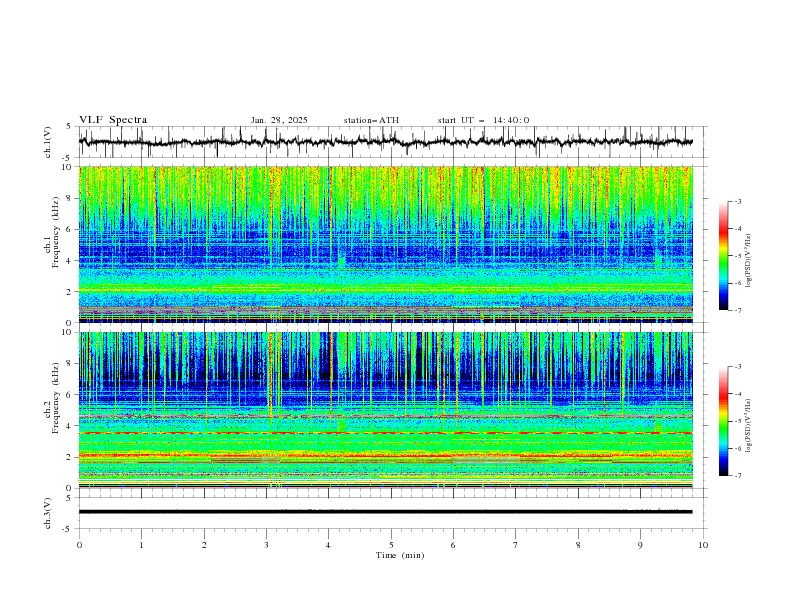Click inside the ch.1 spectrogram panel
Image resolution: width=792 pixels, height=612 pixels.
pyautogui.click(x=385, y=244)
